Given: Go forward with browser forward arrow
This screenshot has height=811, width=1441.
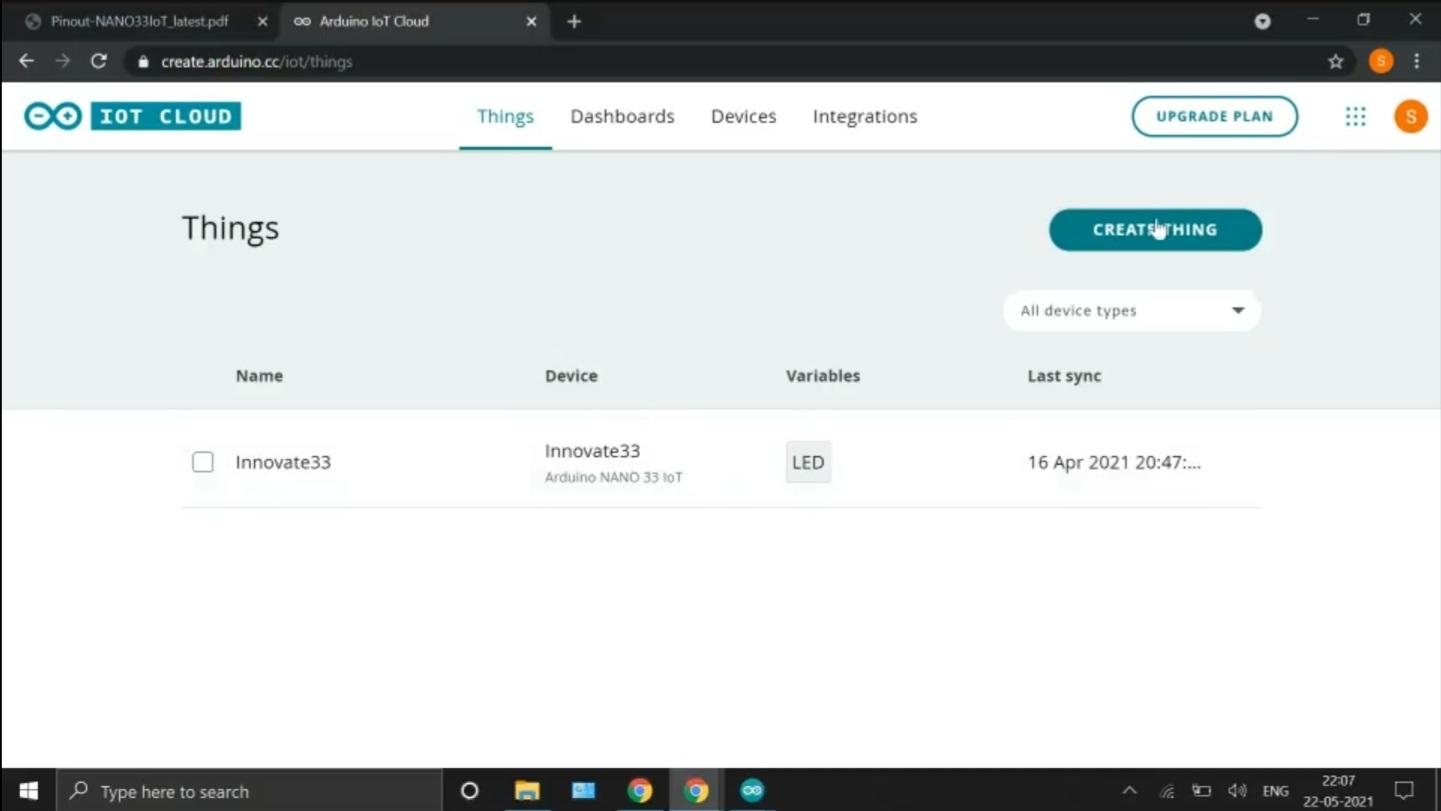Looking at the screenshot, I should click(x=63, y=61).
